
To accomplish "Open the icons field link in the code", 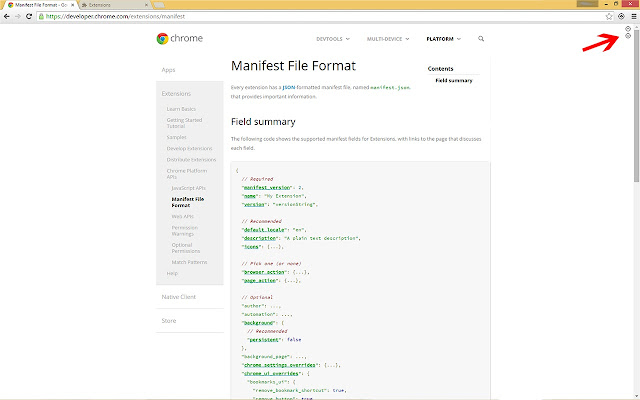I will 251,247.
